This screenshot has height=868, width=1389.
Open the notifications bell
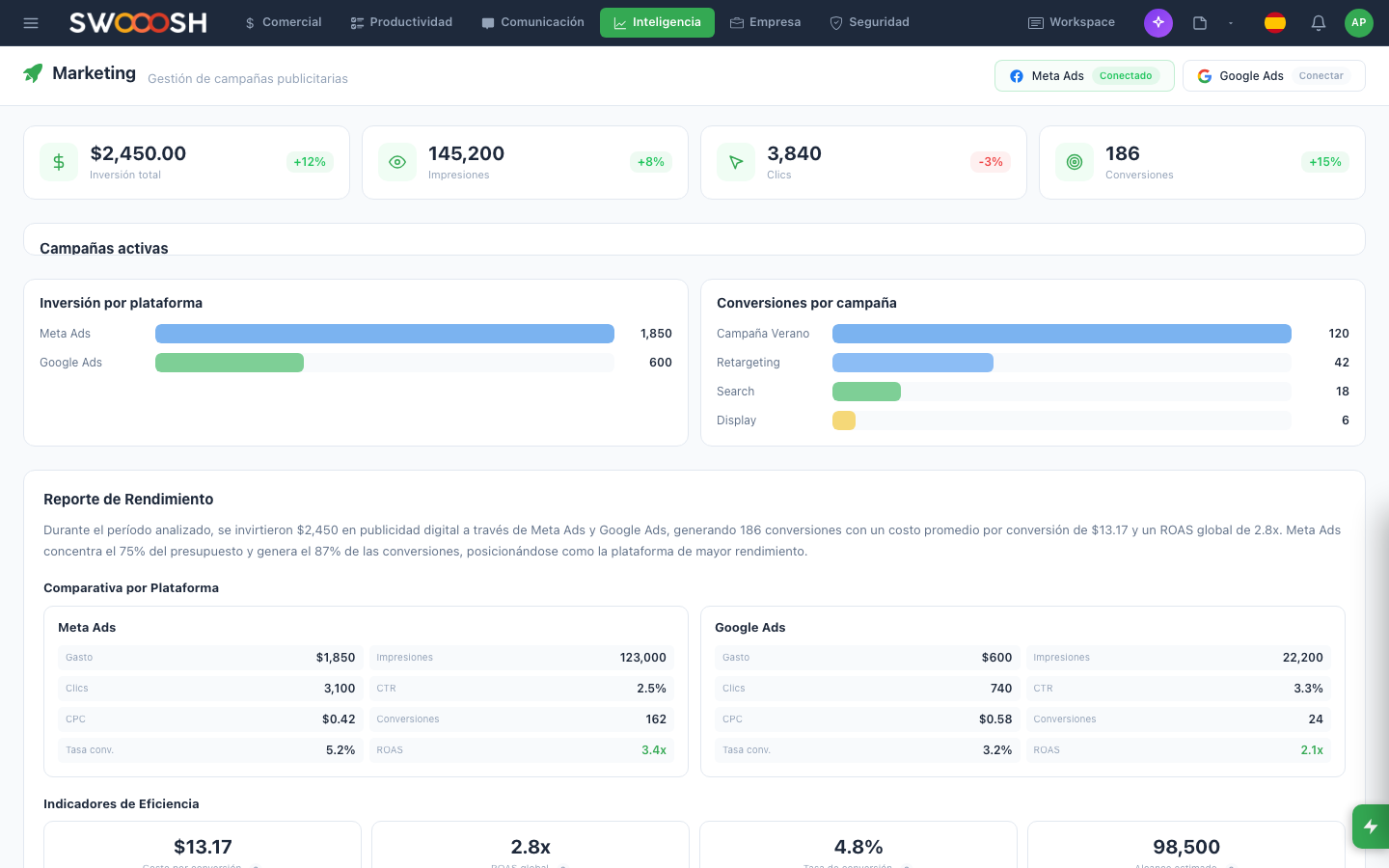pyautogui.click(x=1318, y=23)
